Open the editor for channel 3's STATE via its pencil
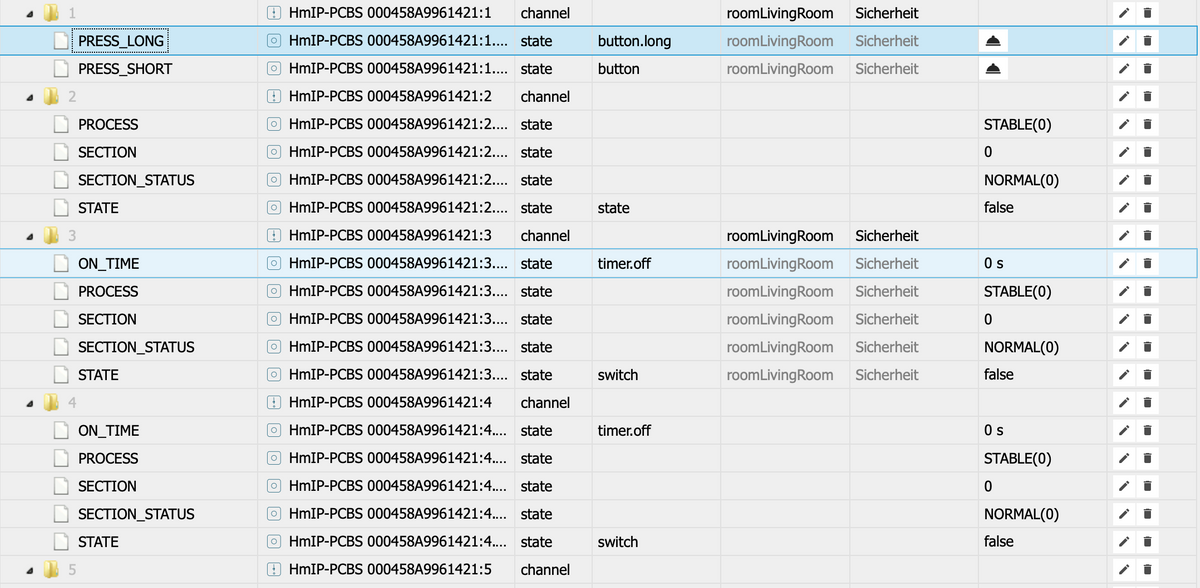This screenshot has width=1200, height=588. click(1125, 376)
